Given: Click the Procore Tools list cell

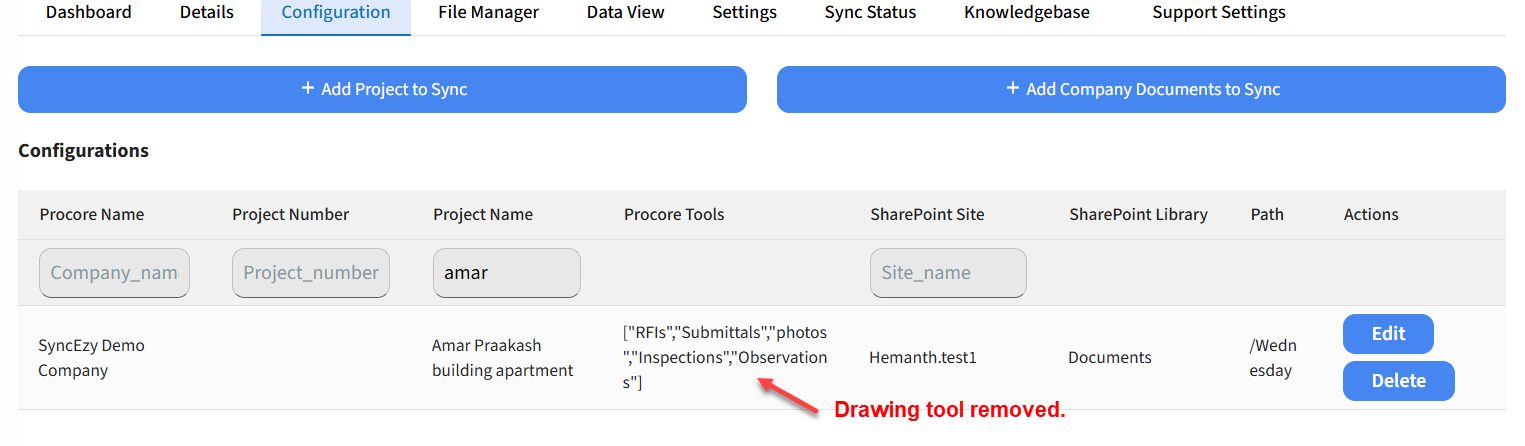Looking at the screenshot, I should (725, 357).
